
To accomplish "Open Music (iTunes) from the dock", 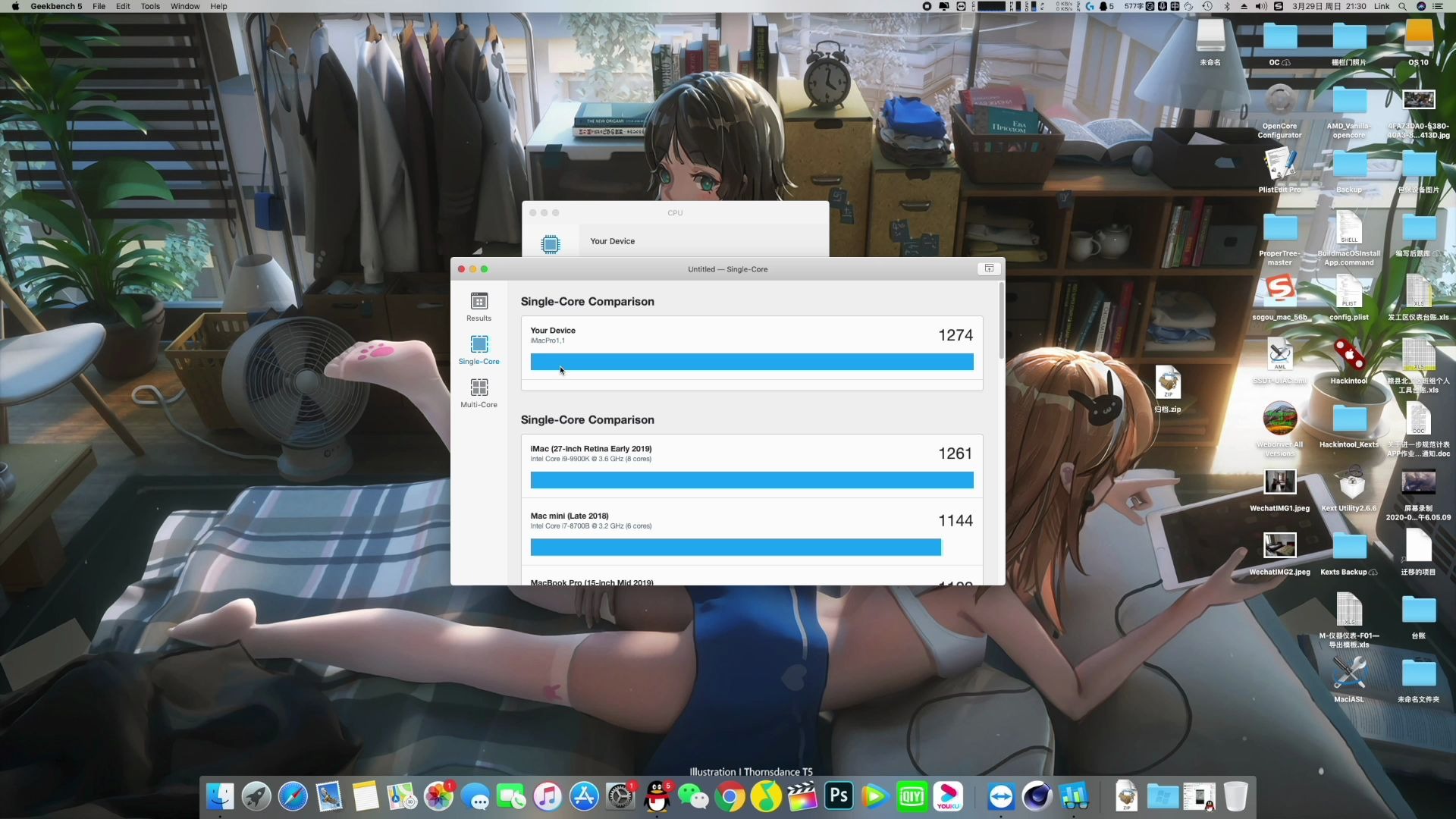I will [x=548, y=796].
